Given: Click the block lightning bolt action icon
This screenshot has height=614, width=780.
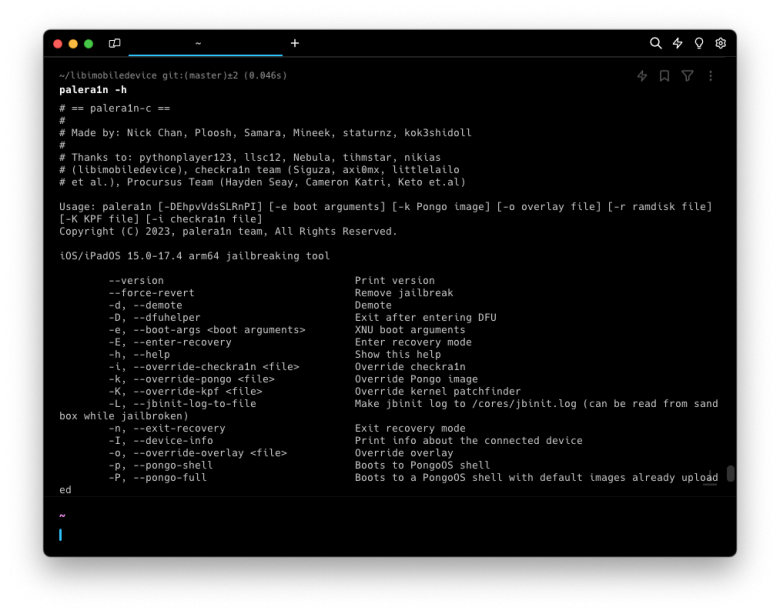Looking at the screenshot, I should pos(642,76).
